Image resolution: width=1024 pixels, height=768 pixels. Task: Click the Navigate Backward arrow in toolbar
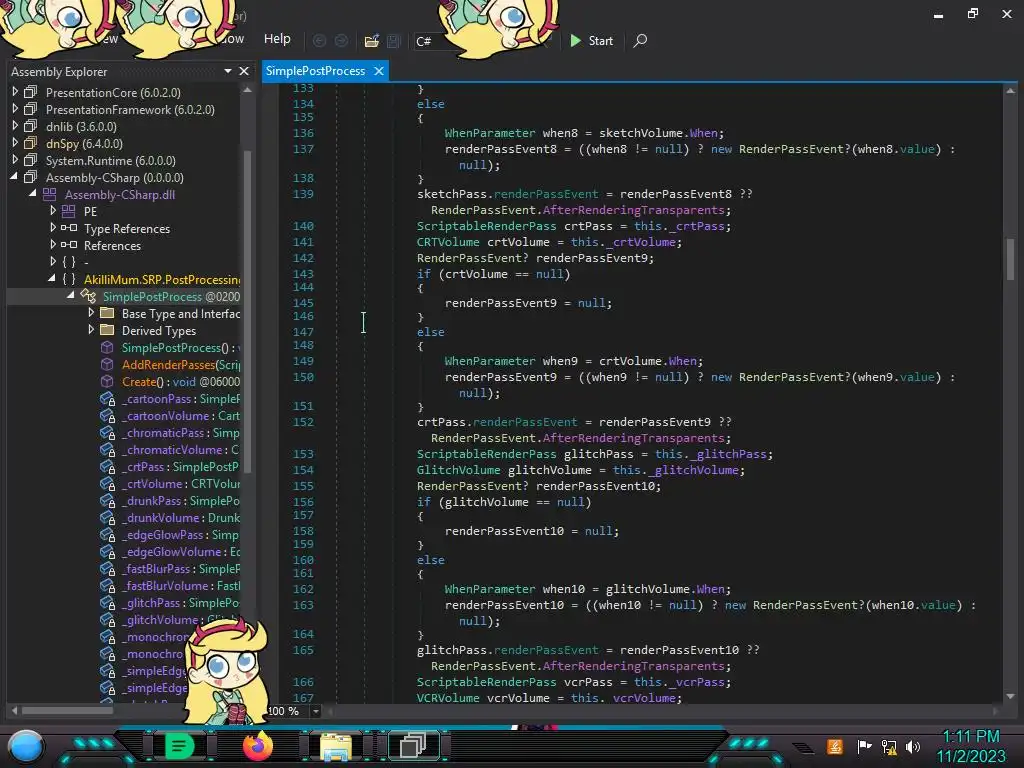tap(319, 40)
